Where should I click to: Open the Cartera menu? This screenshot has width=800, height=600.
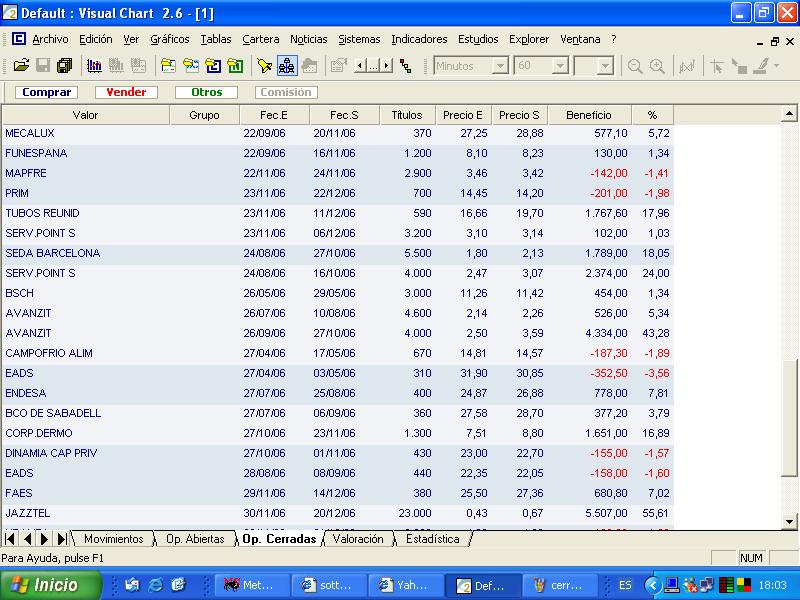(261, 39)
